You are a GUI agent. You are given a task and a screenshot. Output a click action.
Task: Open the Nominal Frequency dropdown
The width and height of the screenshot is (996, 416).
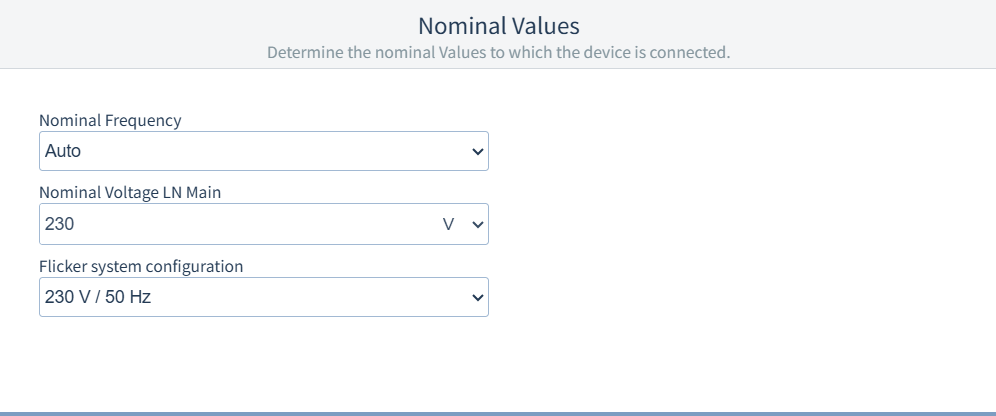263,151
